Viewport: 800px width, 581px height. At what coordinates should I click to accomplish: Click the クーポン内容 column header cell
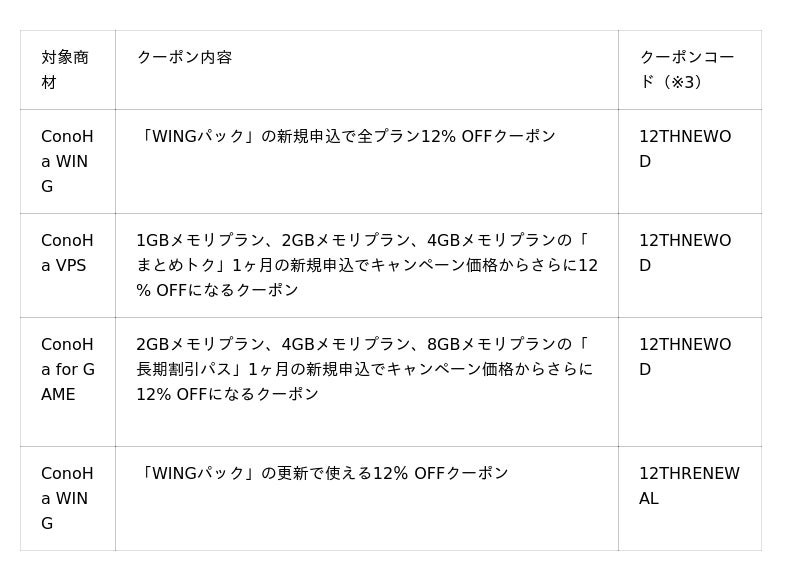click(185, 58)
